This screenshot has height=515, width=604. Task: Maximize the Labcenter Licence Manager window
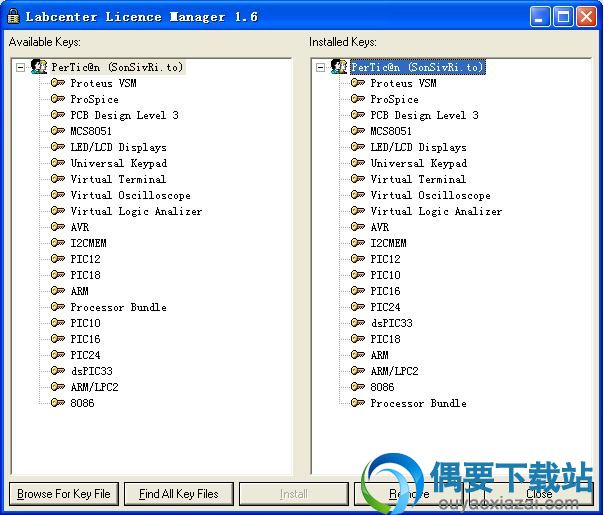click(563, 17)
